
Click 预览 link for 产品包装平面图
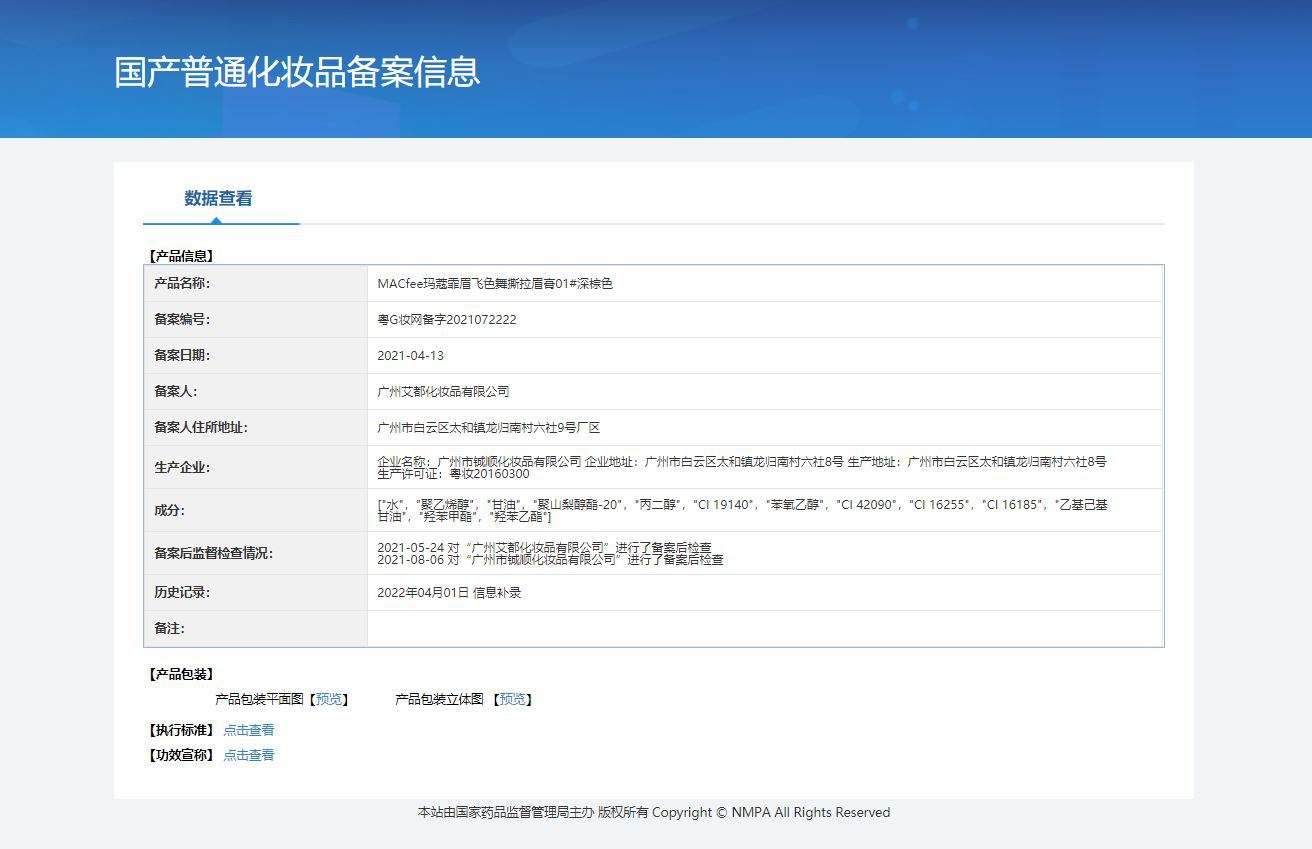[x=328, y=699]
